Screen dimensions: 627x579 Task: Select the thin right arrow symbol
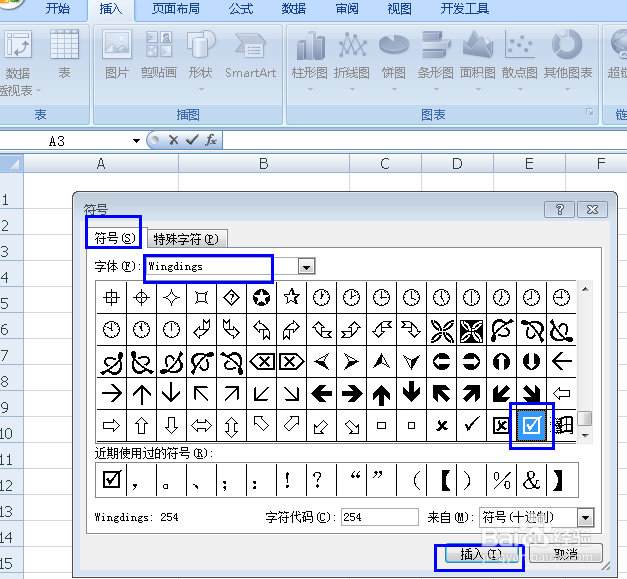tap(112, 393)
